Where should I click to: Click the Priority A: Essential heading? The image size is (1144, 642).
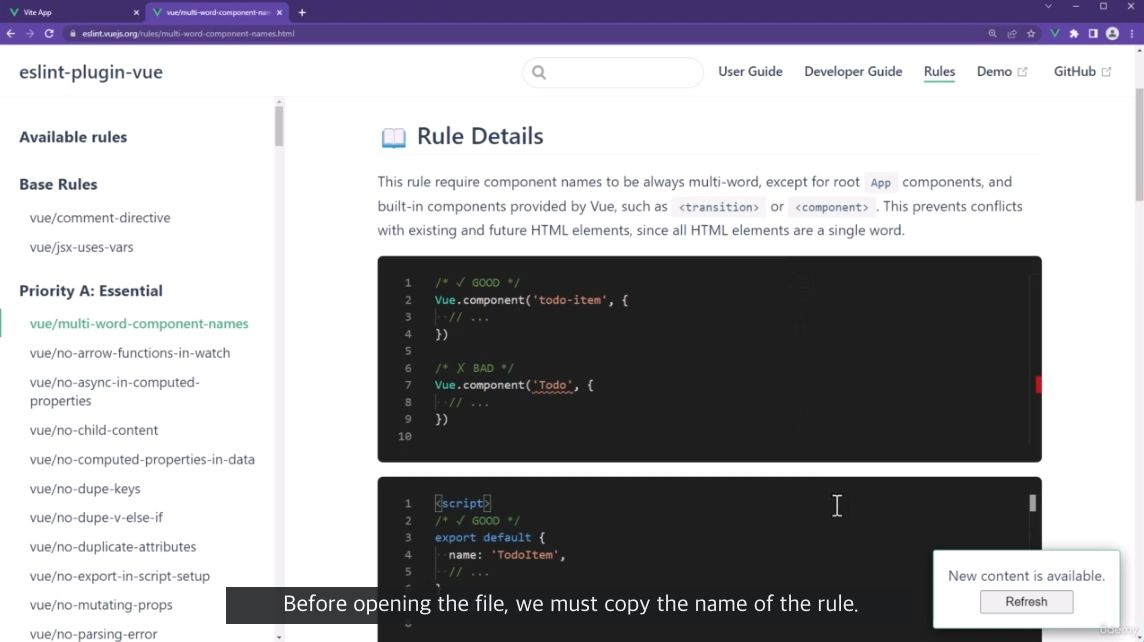click(91, 291)
